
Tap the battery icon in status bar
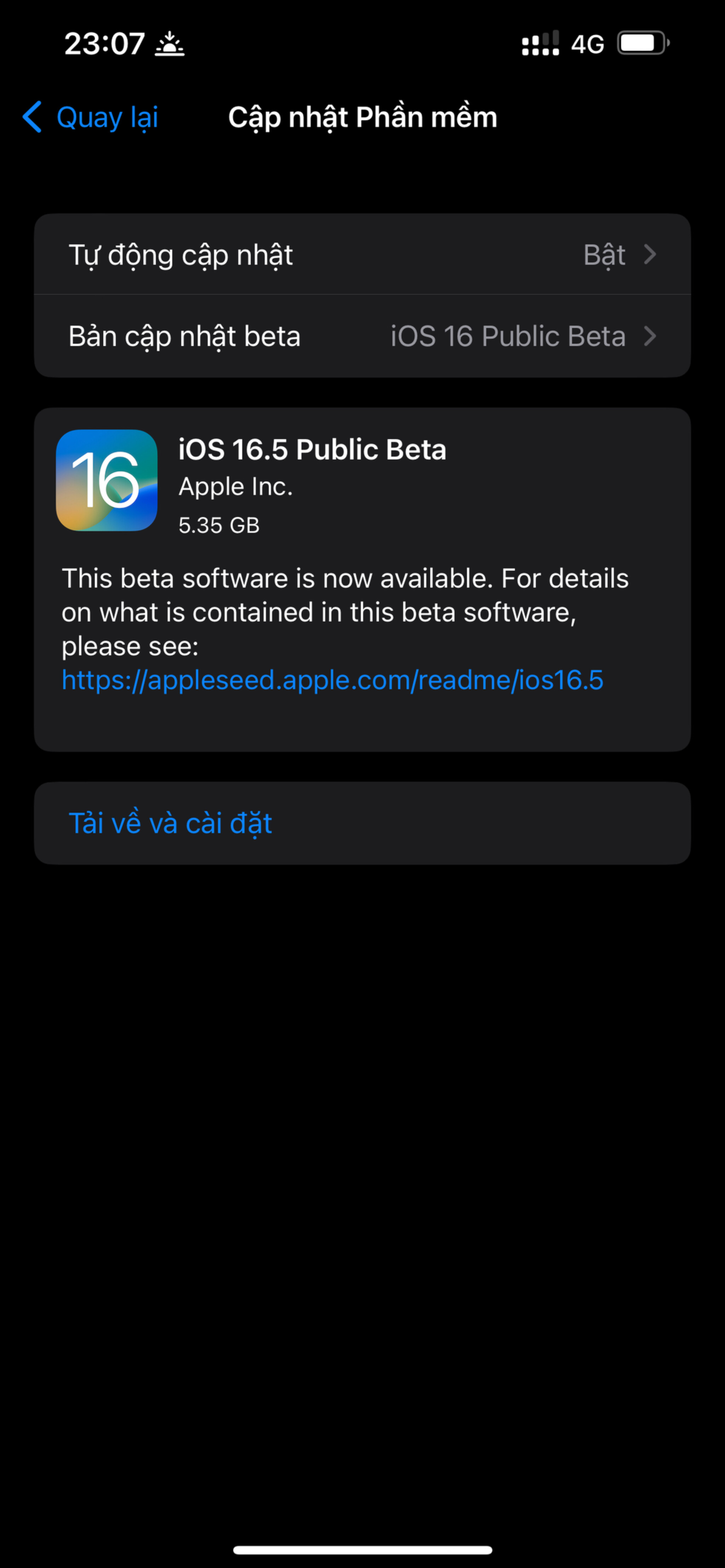(x=643, y=43)
